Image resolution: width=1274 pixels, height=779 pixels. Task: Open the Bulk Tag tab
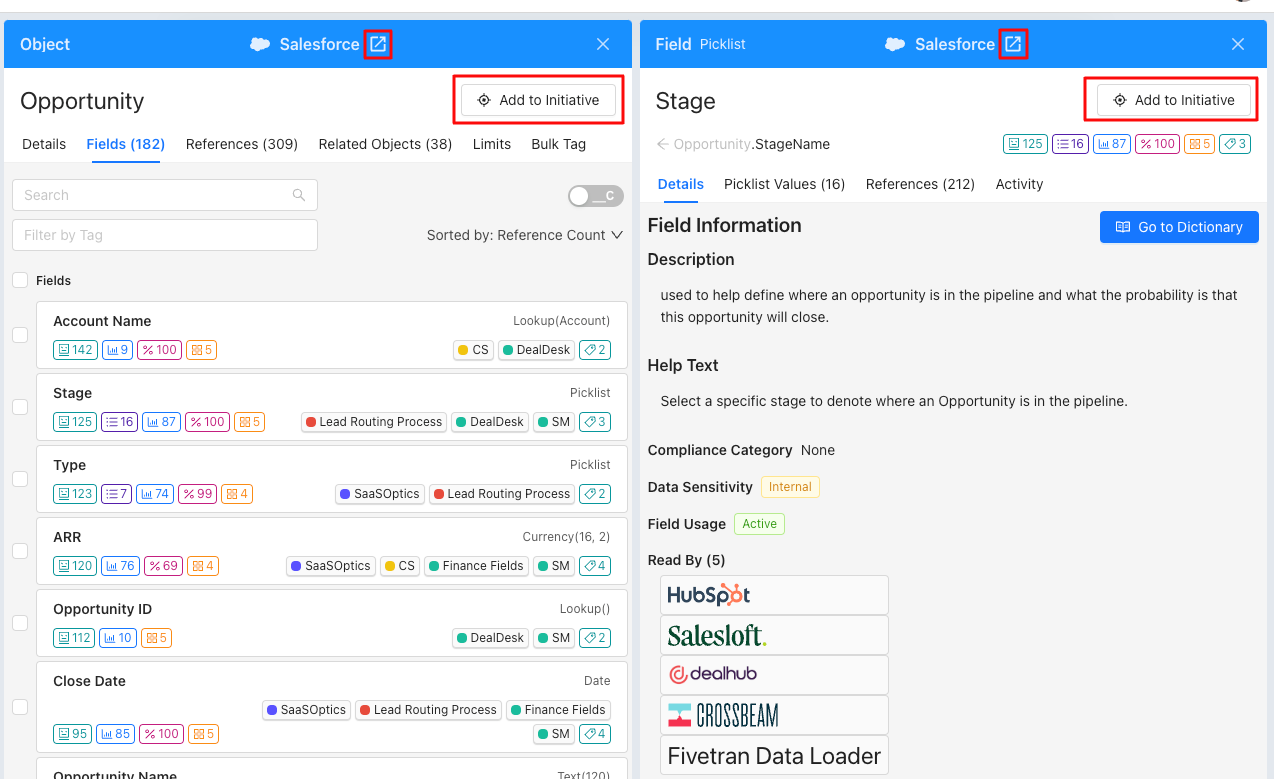click(559, 144)
